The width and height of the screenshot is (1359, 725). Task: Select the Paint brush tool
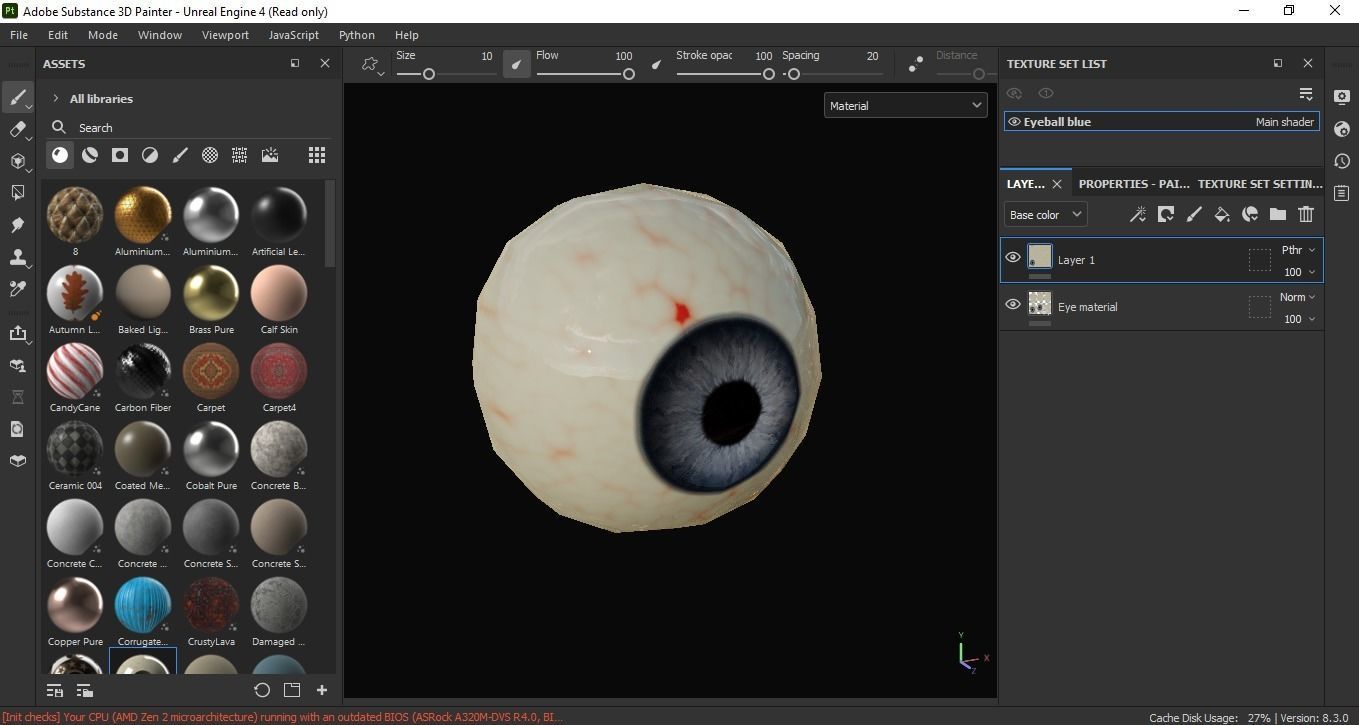tap(17, 97)
